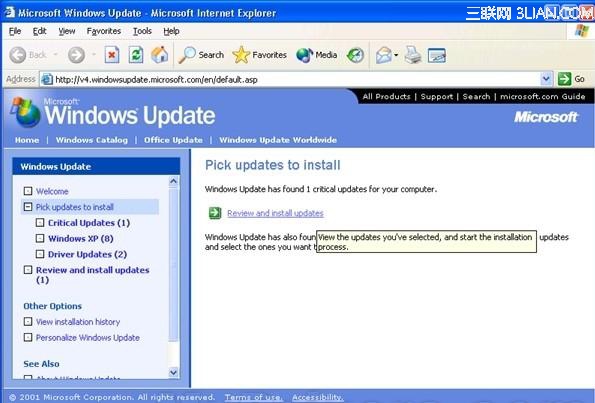Open the All Products link

click(386, 96)
